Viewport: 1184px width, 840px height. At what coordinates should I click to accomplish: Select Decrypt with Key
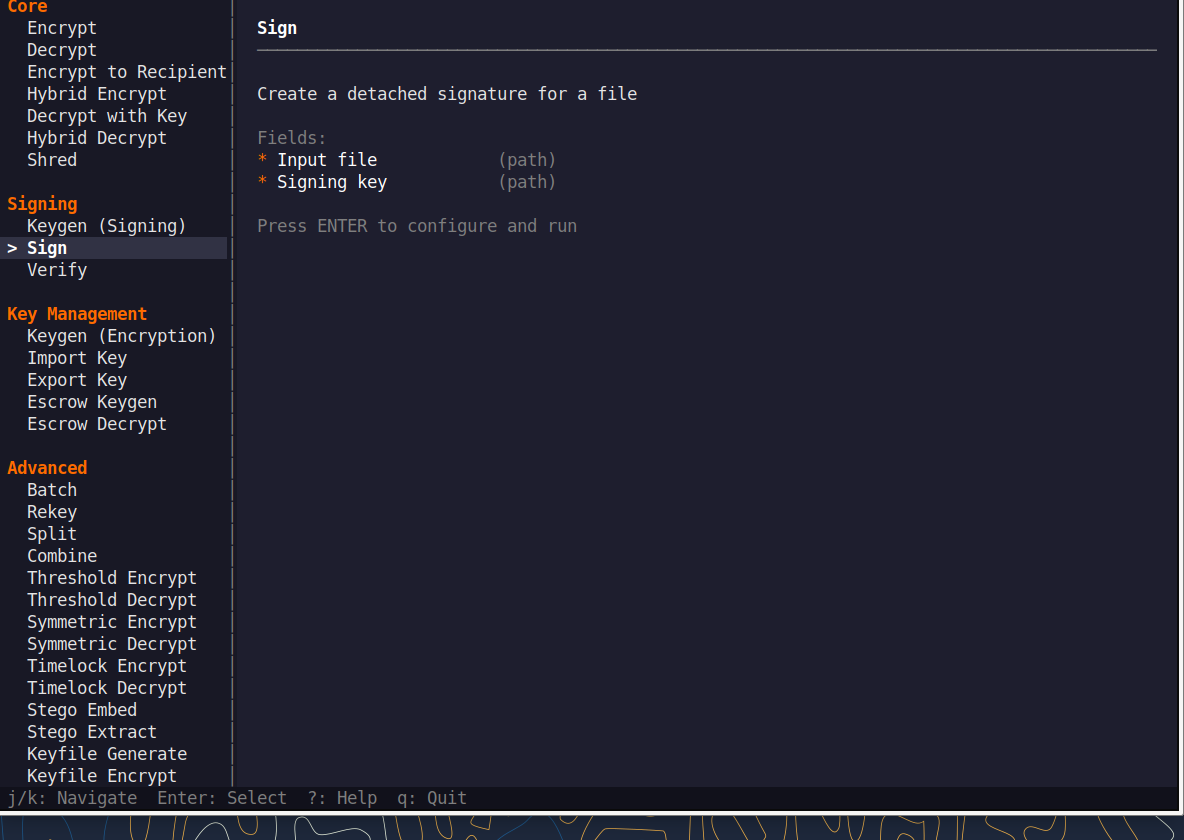tap(106, 116)
